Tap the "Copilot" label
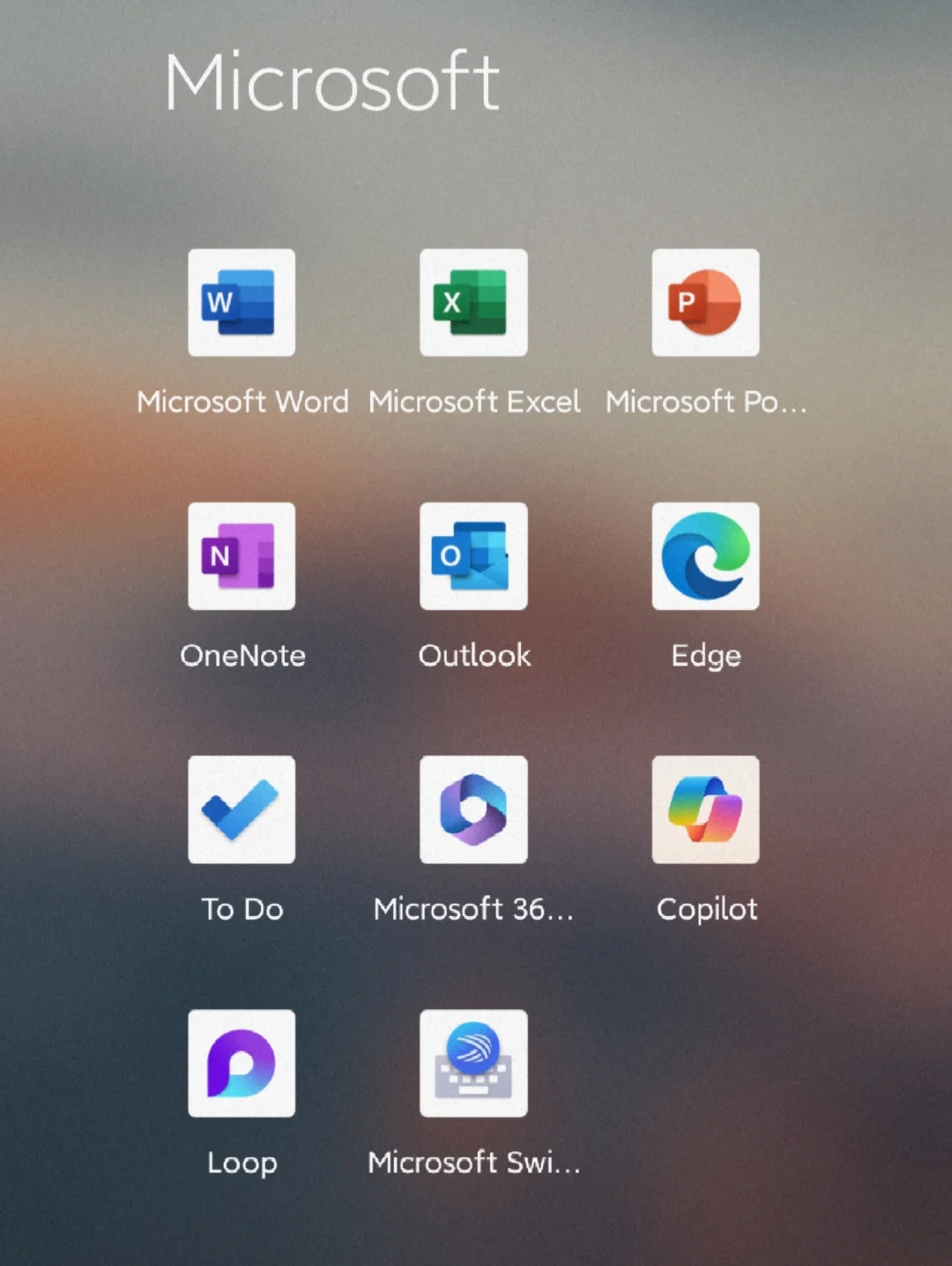The width and height of the screenshot is (952, 1266). 706,910
